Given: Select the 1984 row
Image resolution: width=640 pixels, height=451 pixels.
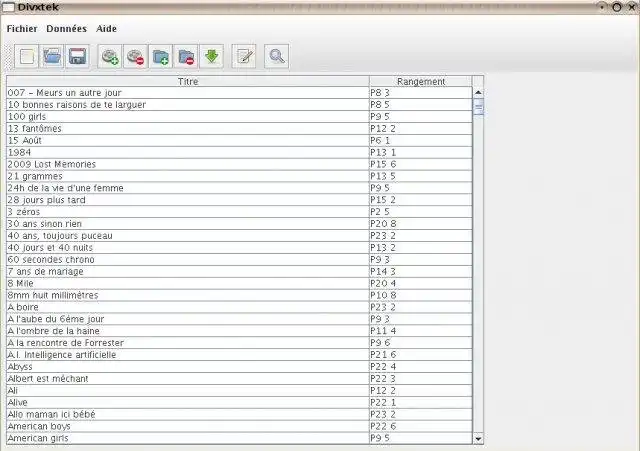Looking at the screenshot, I should 239,152.
